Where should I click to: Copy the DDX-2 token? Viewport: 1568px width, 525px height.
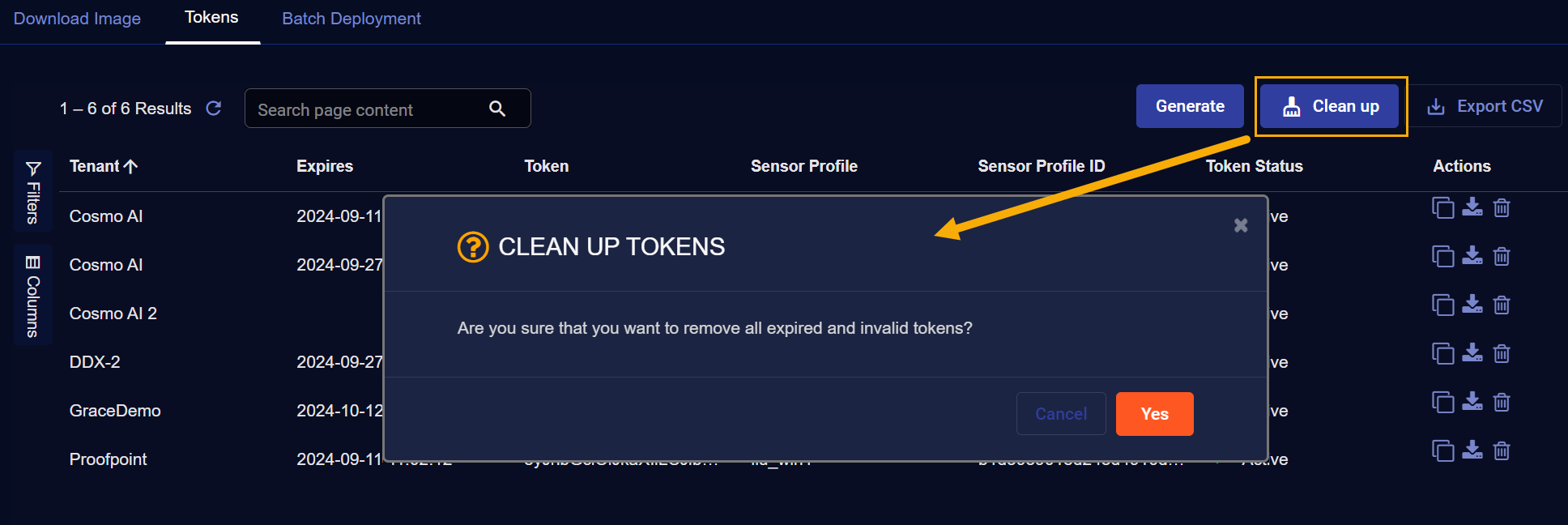click(1442, 354)
